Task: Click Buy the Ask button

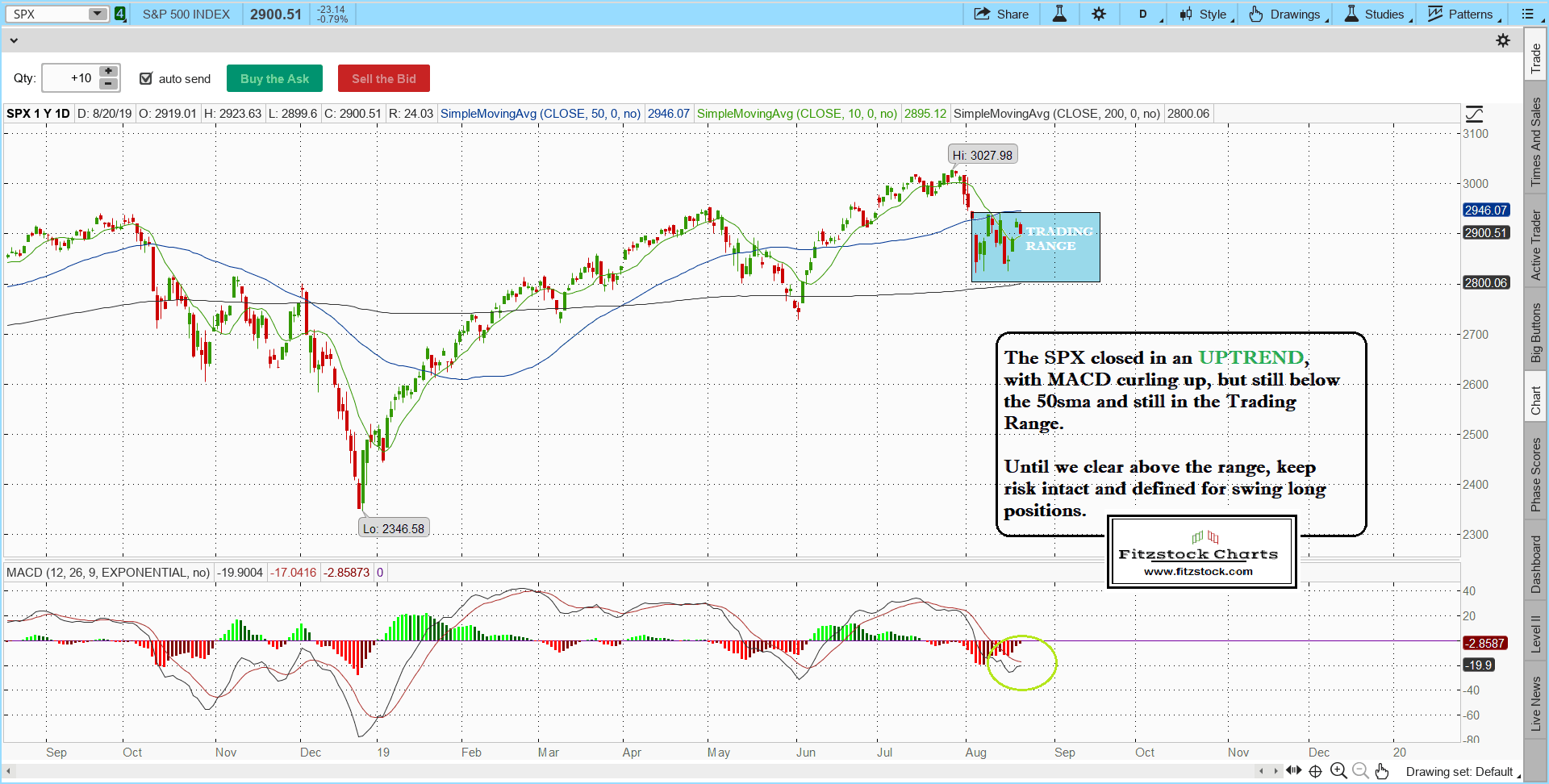Action: coord(274,78)
